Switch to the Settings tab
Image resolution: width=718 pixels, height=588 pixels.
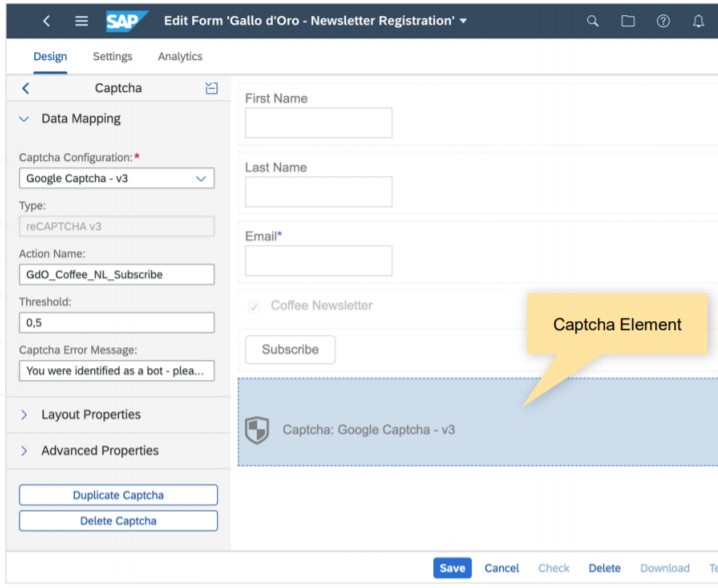[113, 57]
